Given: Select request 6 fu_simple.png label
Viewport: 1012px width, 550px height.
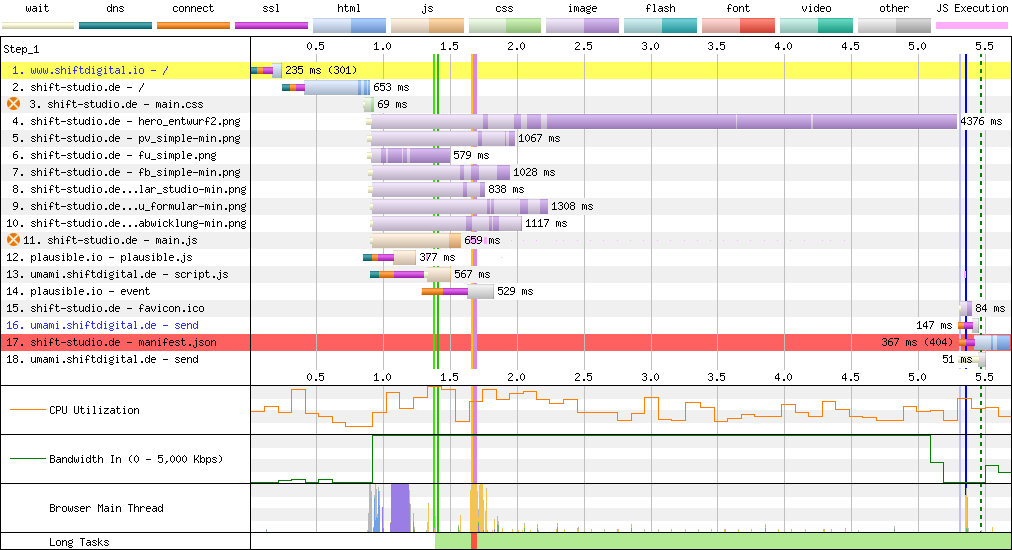Looking at the screenshot, I should point(114,155).
